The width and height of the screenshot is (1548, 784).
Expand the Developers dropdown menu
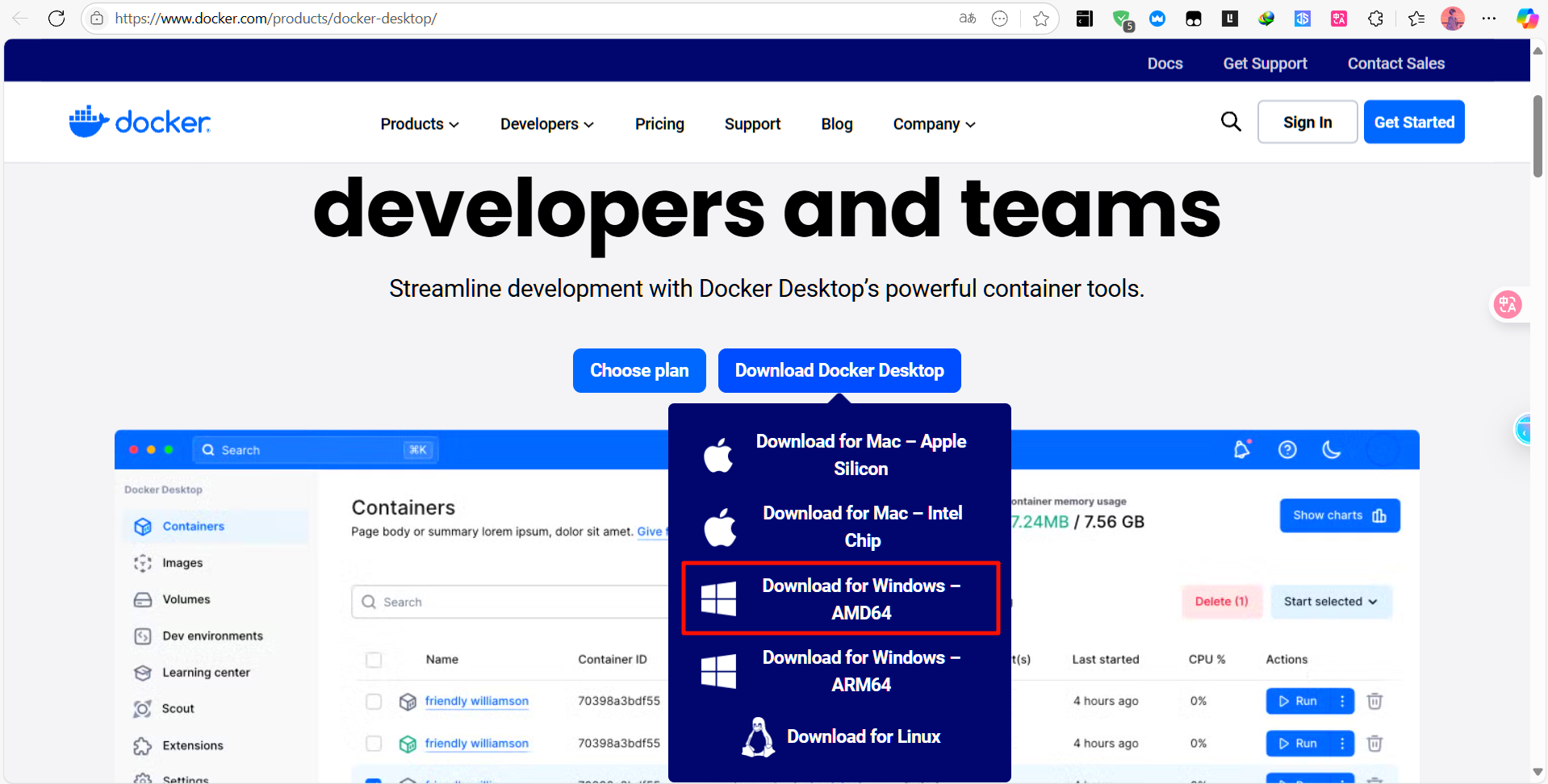pos(546,124)
